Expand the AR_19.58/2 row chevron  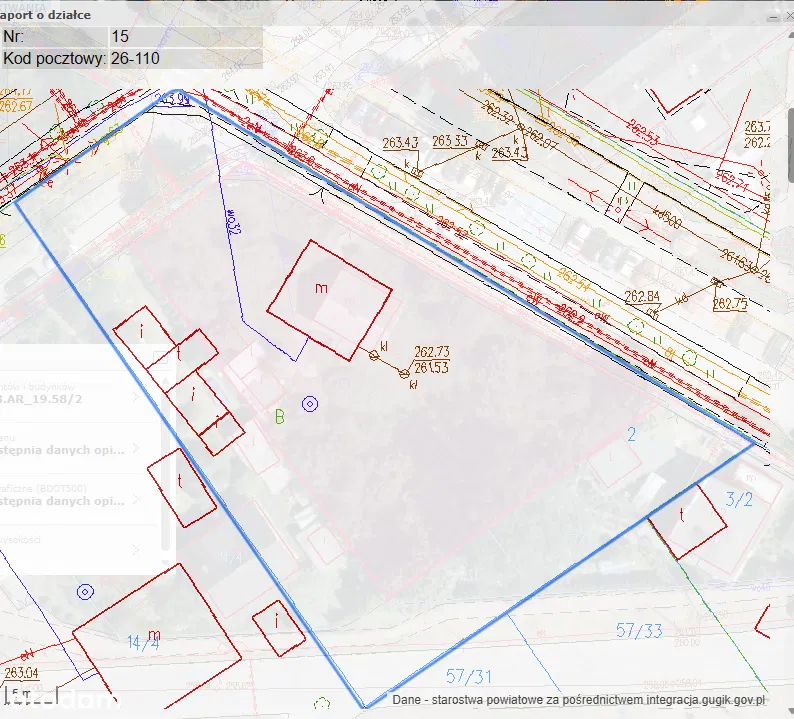pyautogui.click(x=136, y=396)
